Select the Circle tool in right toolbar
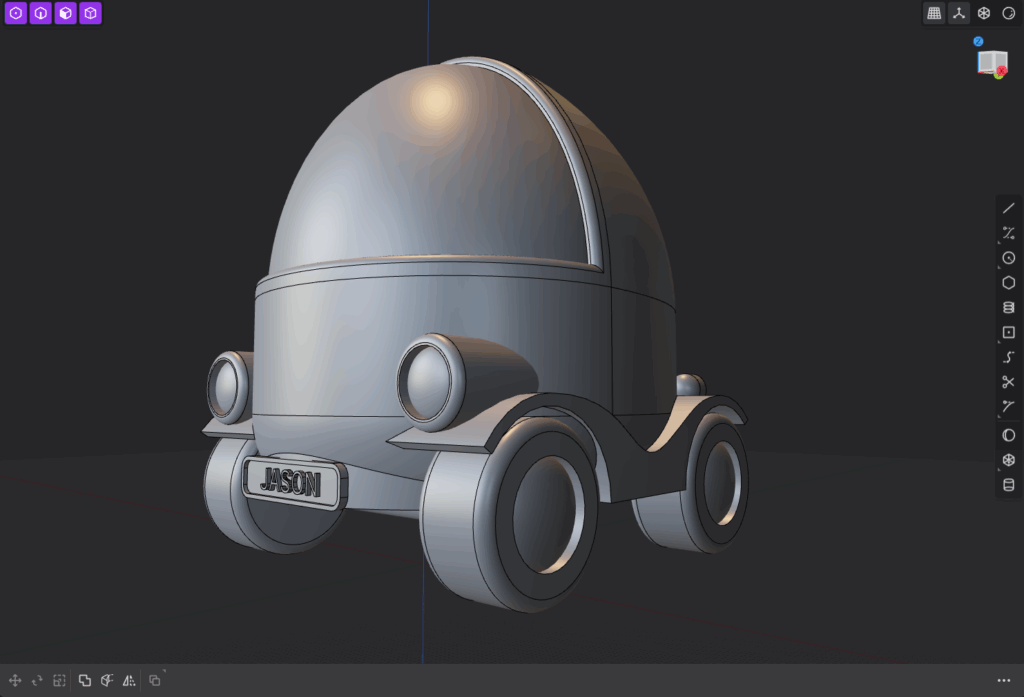The image size is (1024, 697). tap(1008, 258)
